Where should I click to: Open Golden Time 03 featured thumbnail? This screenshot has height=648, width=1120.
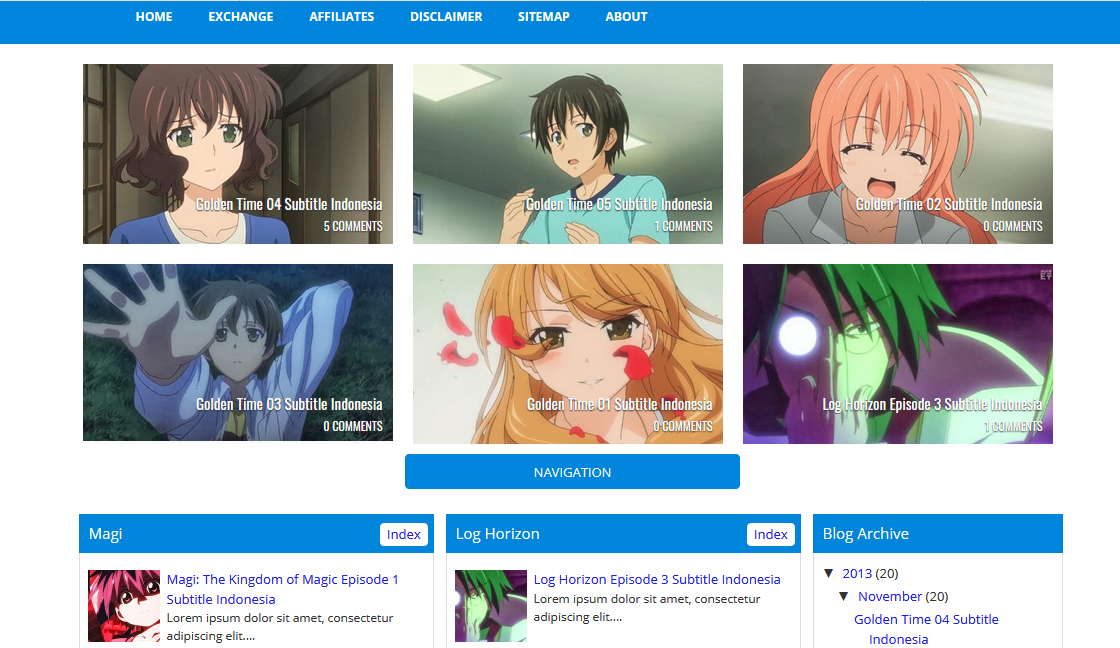click(238, 352)
